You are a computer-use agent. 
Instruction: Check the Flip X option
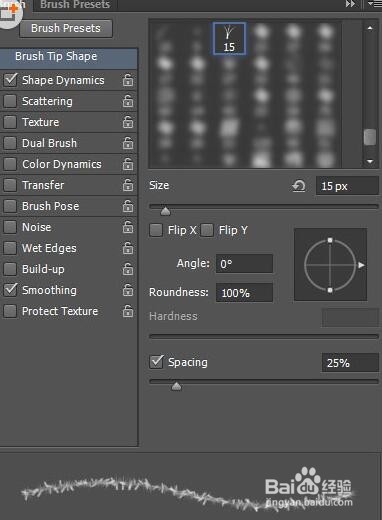156,230
